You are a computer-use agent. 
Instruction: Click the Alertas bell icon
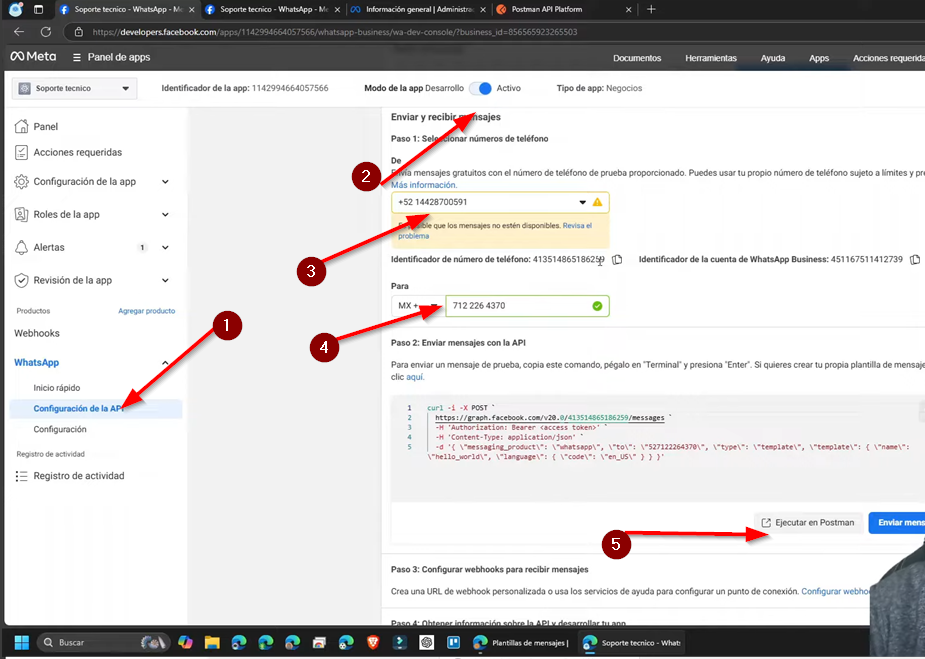coord(21,247)
